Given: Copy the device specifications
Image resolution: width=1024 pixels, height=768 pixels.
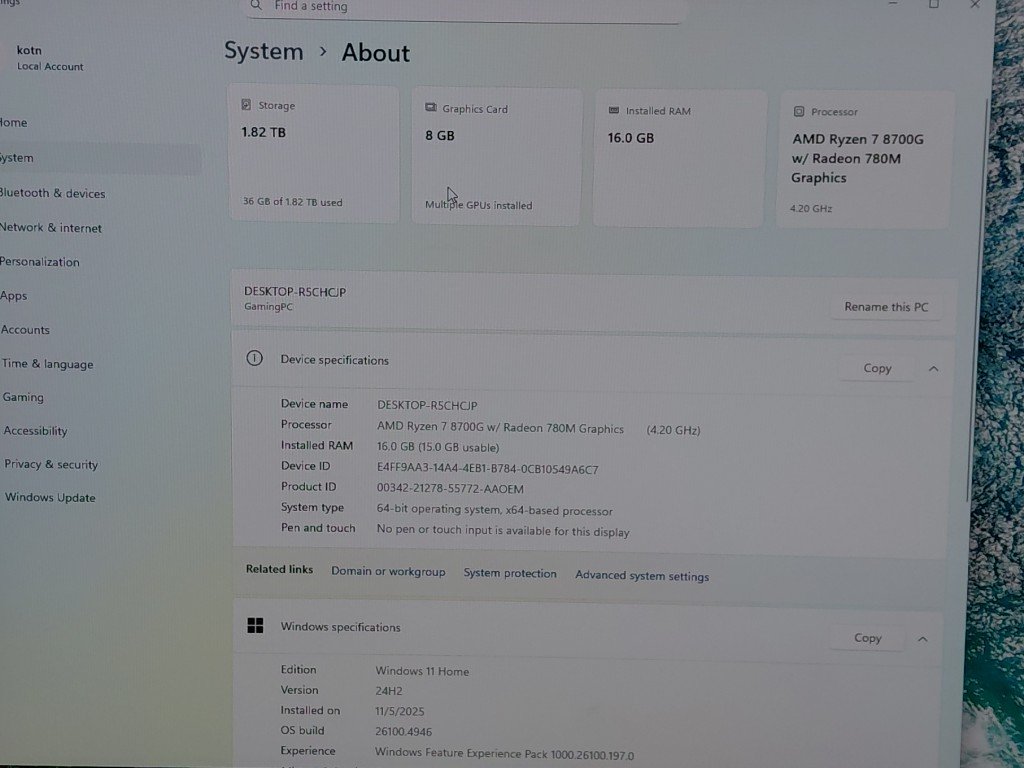Looking at the screenshot, I should click(877, 369).
